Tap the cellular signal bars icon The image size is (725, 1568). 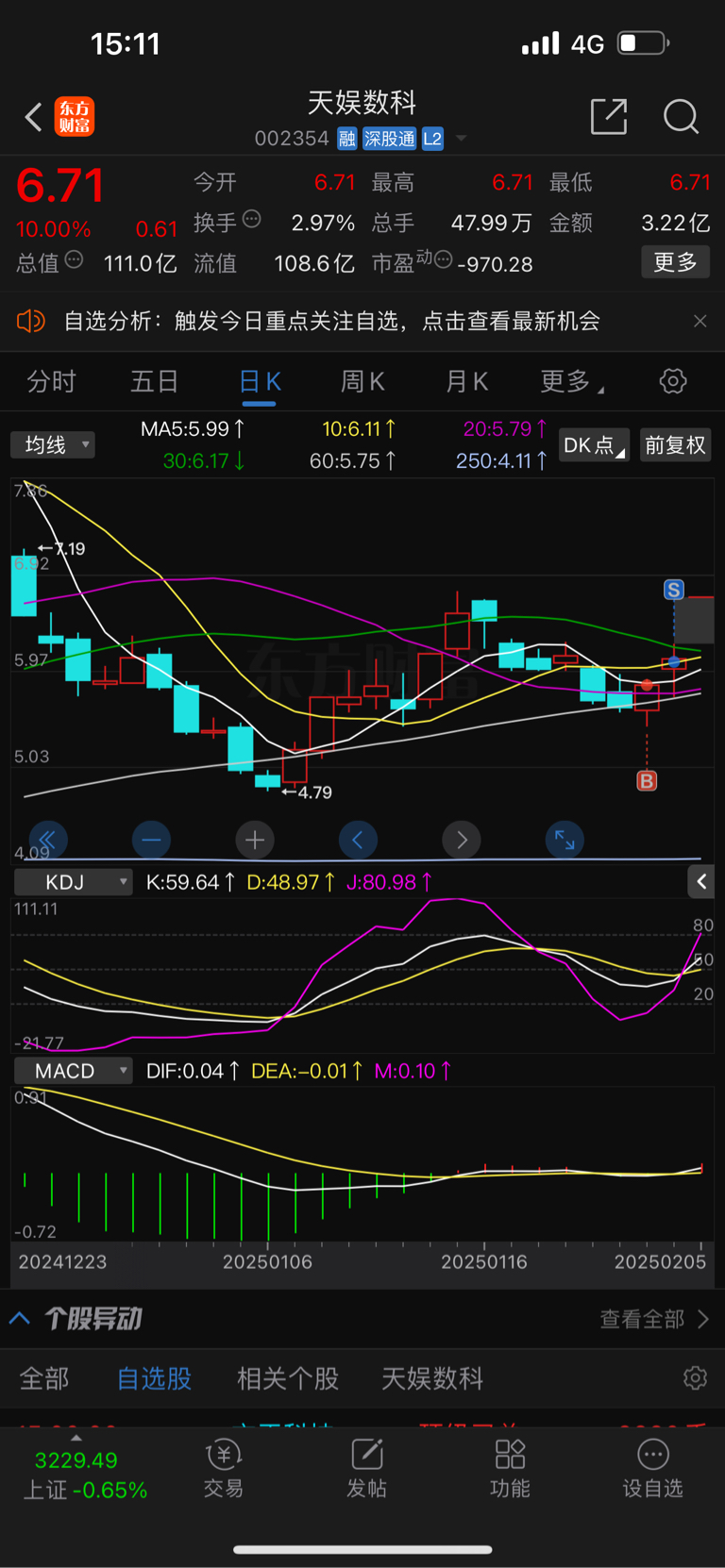point(541,43)
